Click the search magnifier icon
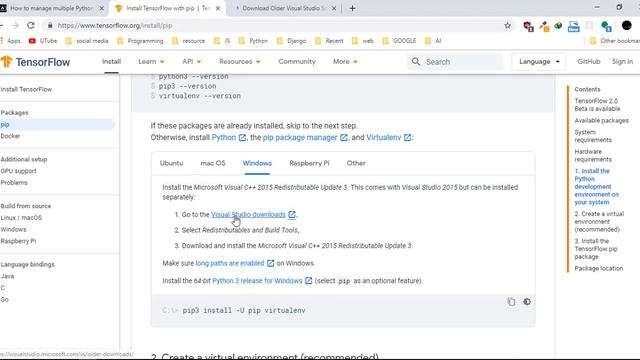The image size is (640, 360). point(416,62)
